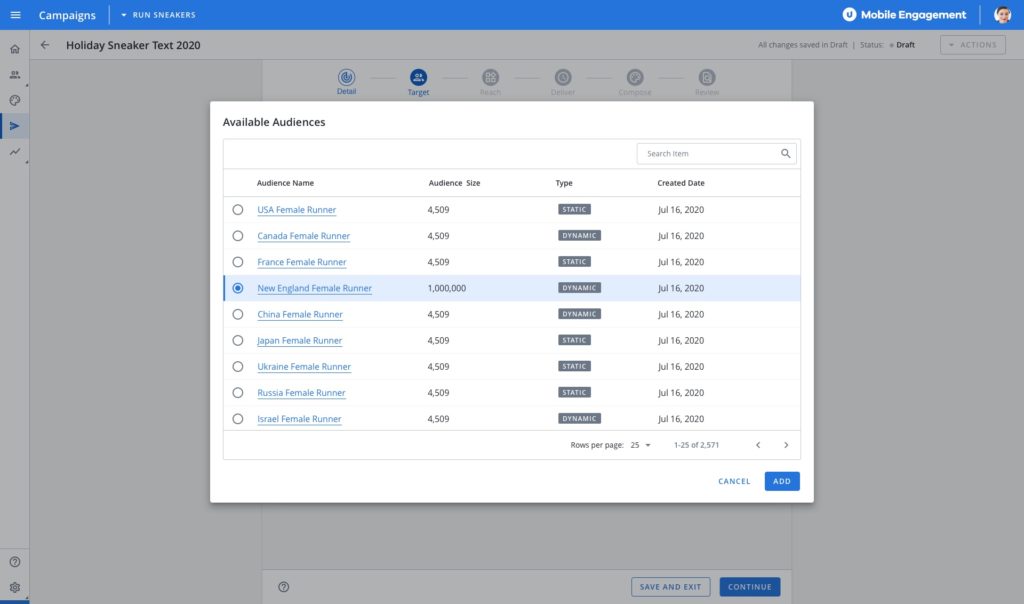The width and height of the screenshot is (1024, 604).
Task: Click the back arrow beside campaign title
Action: coord(44,45)
